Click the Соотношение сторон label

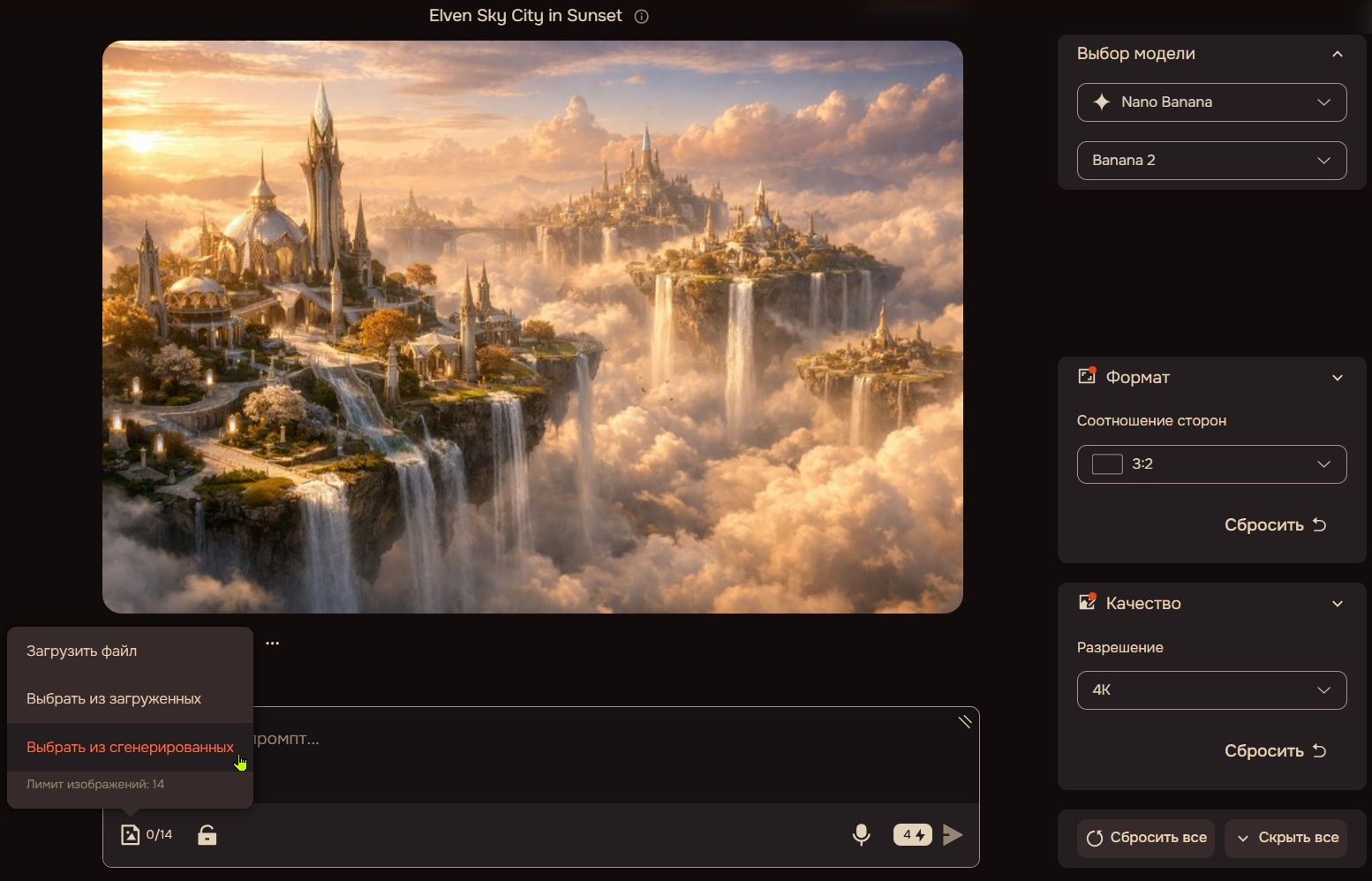1151,420
